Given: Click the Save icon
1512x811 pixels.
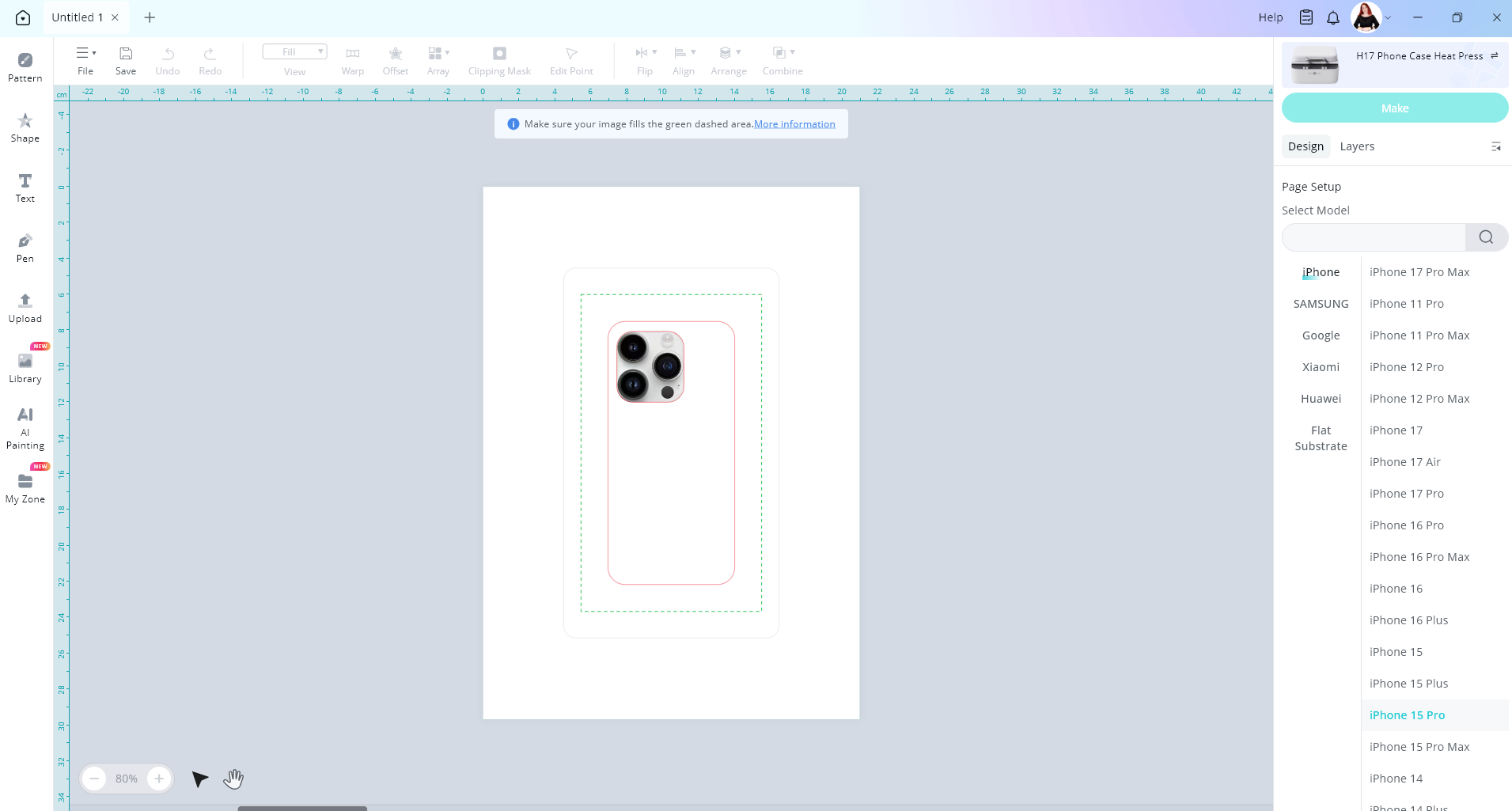Looking at the screenshot, I should [126, 60].
